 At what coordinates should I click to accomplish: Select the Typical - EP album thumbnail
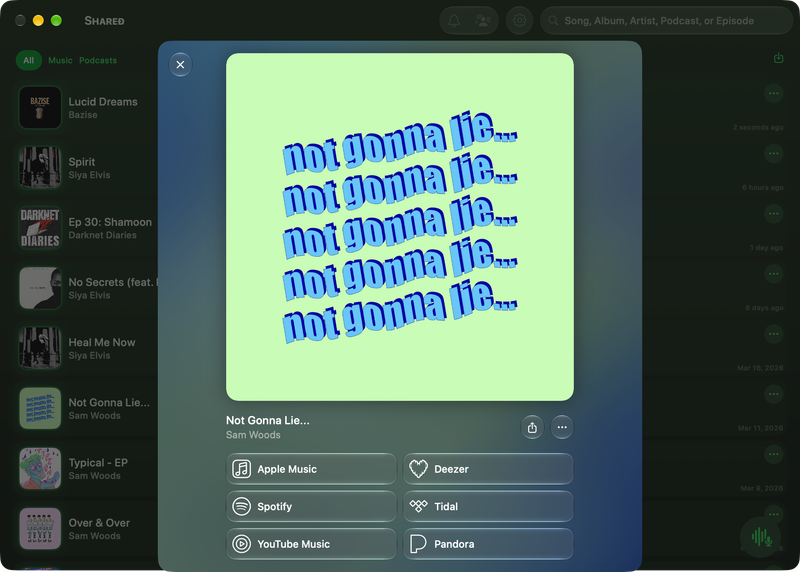pos(40,468)
